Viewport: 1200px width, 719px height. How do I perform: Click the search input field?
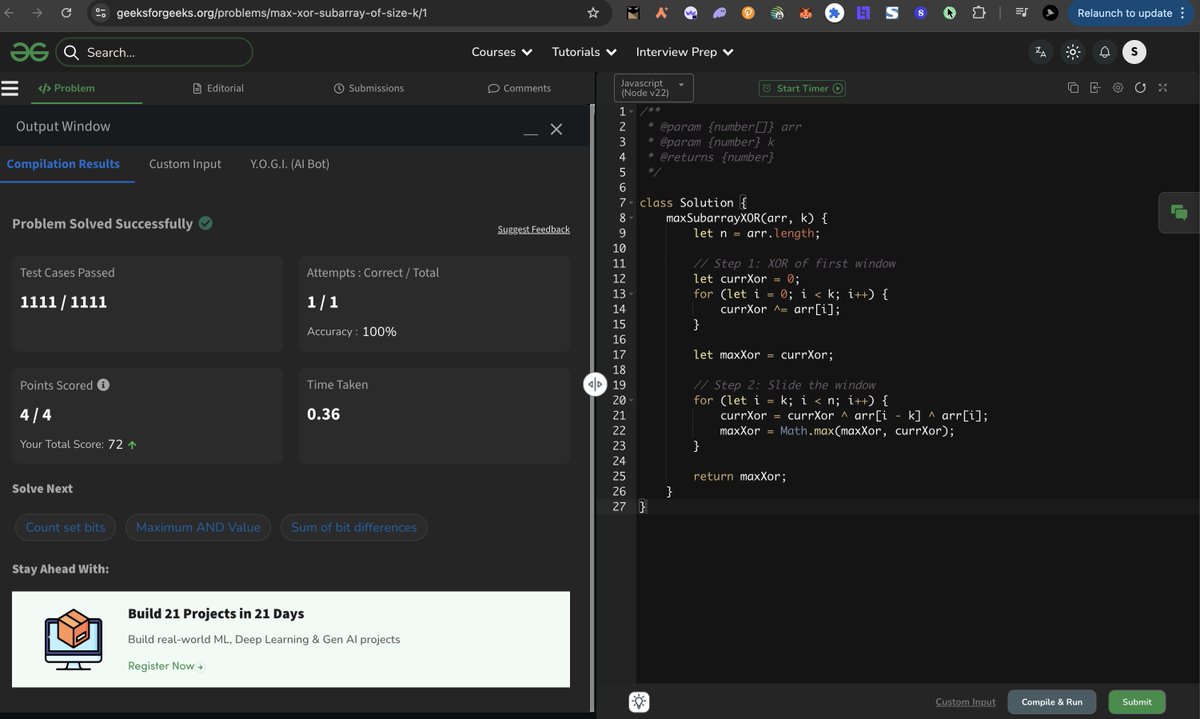point(154,52)
